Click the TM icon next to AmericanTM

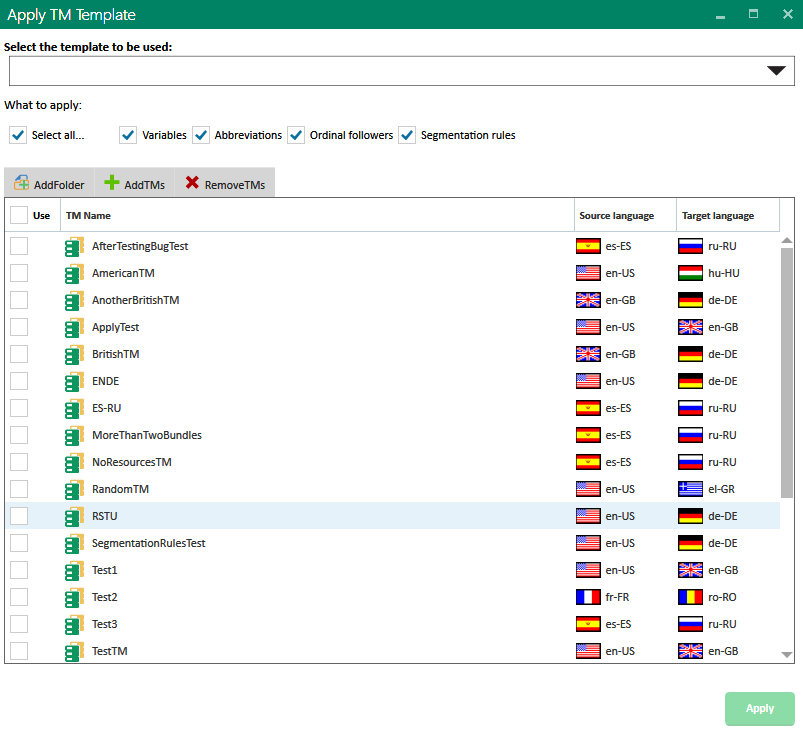(74, 274)
